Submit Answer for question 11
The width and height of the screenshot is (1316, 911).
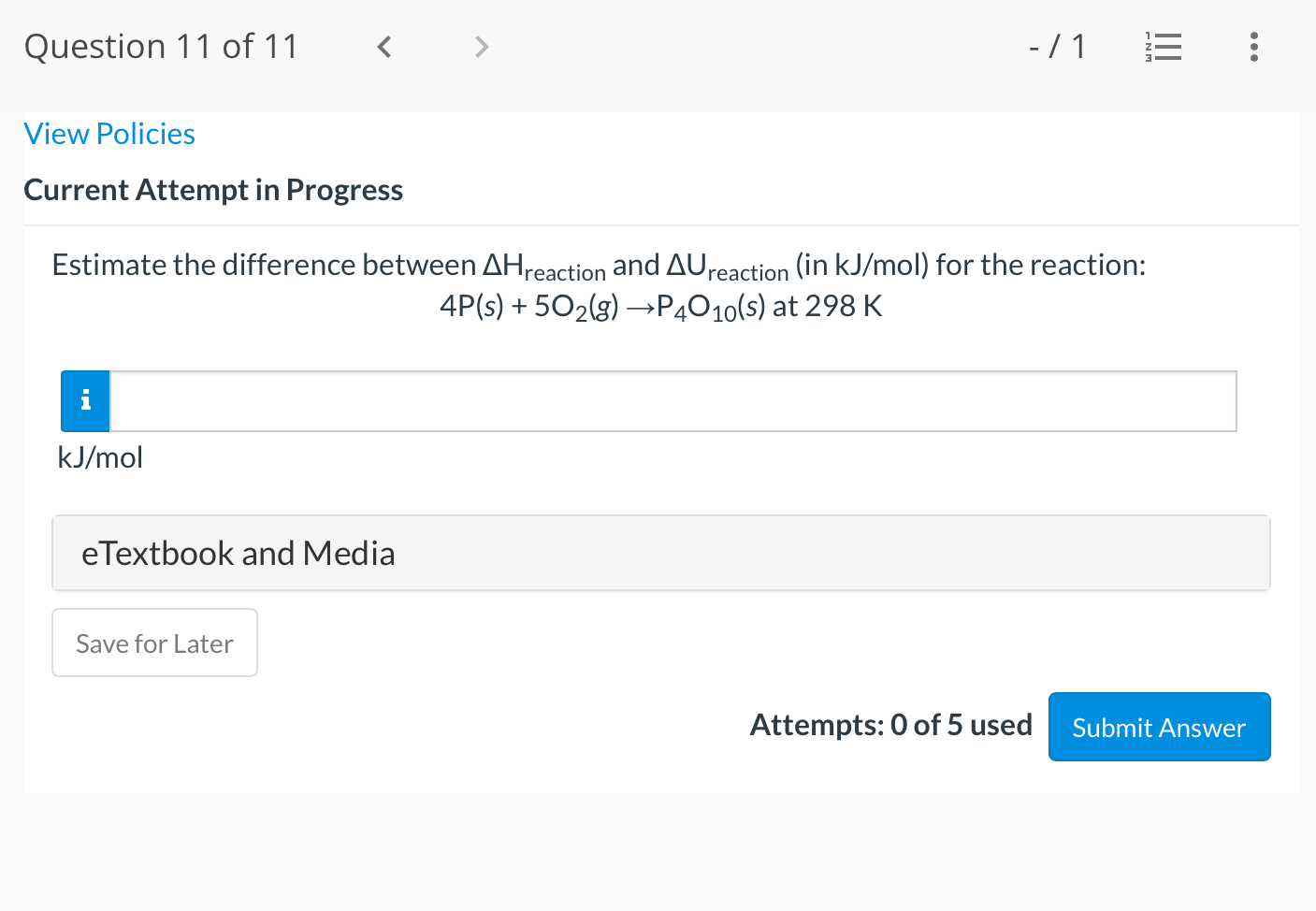pyautogui.click(x=1159, y=727)
